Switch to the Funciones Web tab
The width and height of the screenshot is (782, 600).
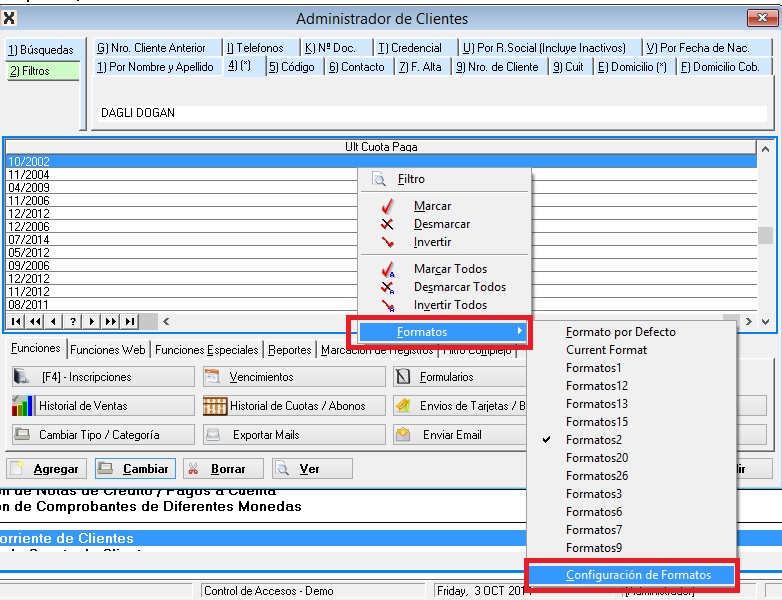click(x=108, y=350)
